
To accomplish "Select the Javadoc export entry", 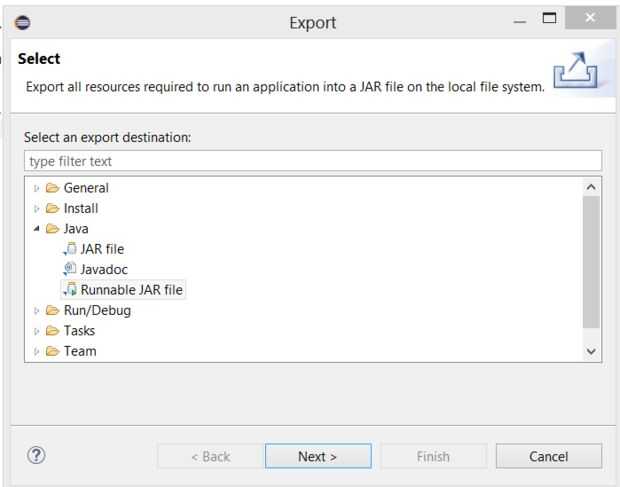I will (106, 269).
